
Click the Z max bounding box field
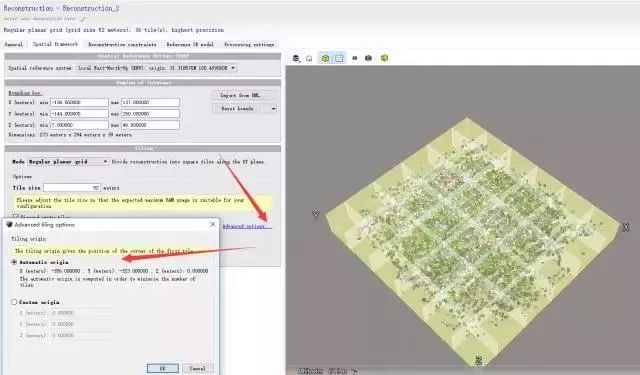point(150,125)
